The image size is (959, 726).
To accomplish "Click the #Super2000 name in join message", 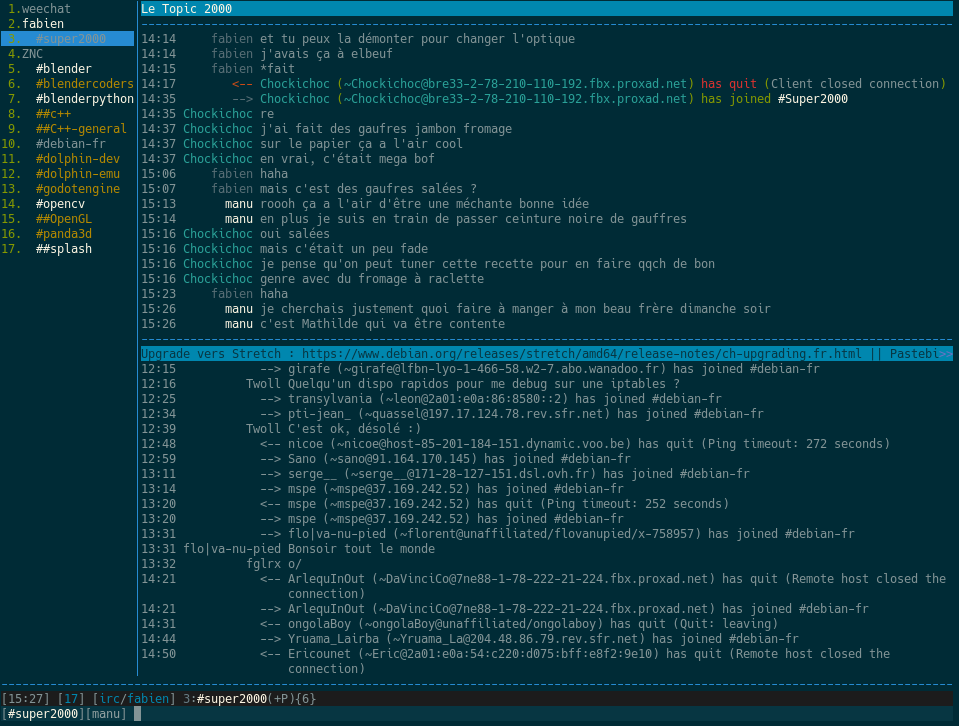I will pos(812,98).
